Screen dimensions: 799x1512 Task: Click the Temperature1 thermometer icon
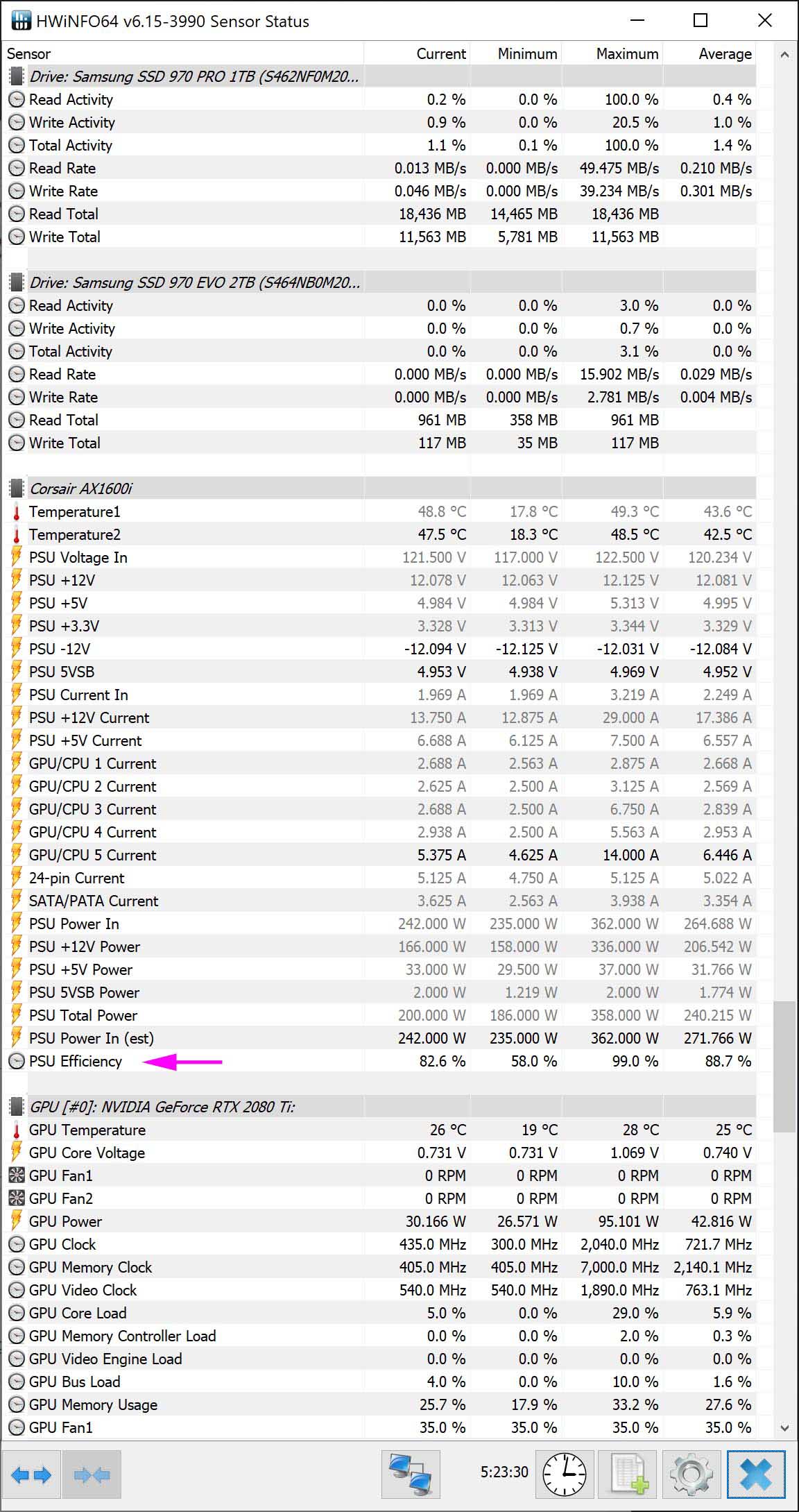[x=16, y=512]
